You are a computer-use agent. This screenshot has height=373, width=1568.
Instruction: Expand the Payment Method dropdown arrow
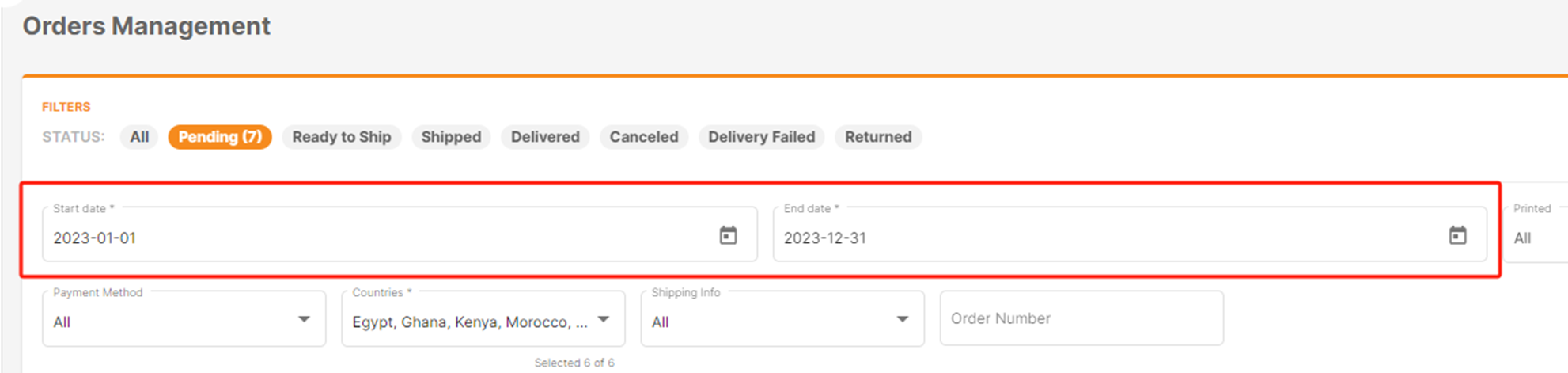tap(304, 319)
